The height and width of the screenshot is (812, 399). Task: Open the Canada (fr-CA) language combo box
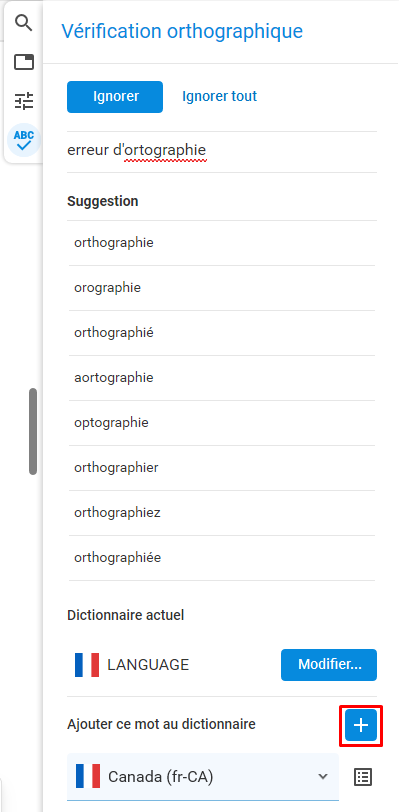point(203,777)
